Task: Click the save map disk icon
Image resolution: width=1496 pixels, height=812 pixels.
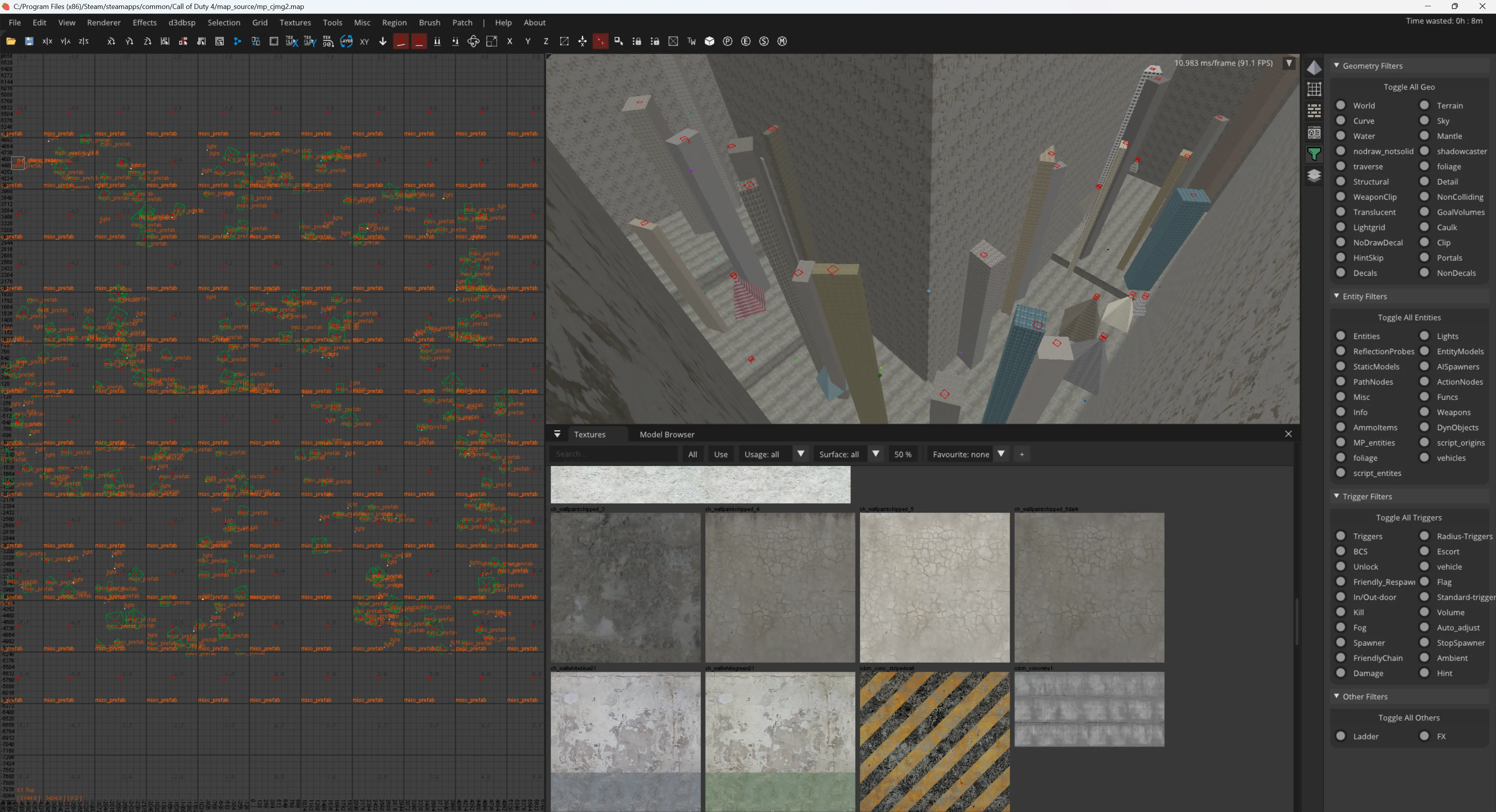Action: pos(29,41)
